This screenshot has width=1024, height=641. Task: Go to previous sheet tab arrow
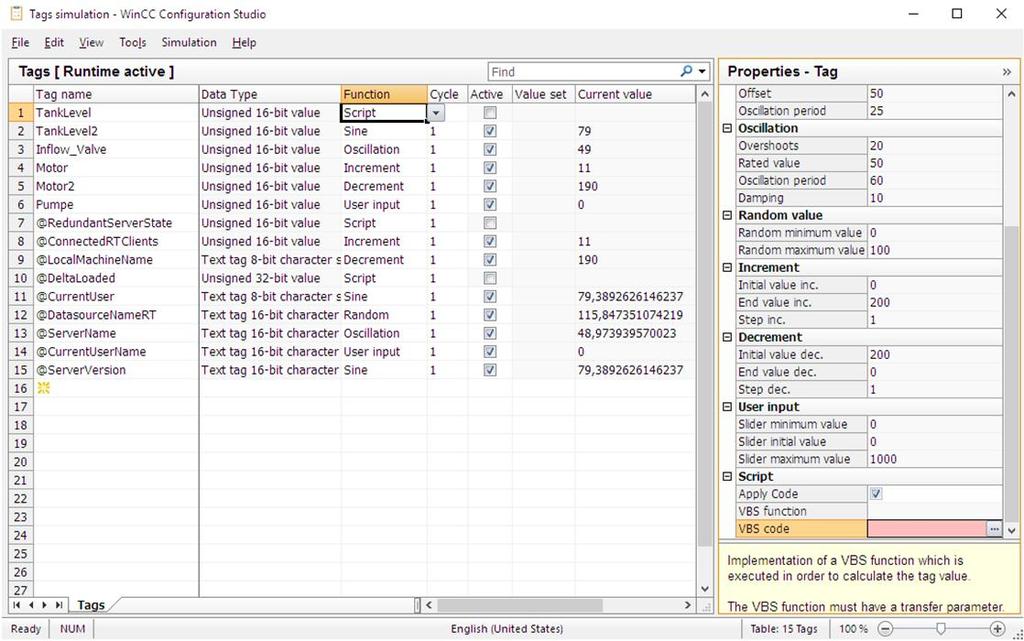click(31, 605)
